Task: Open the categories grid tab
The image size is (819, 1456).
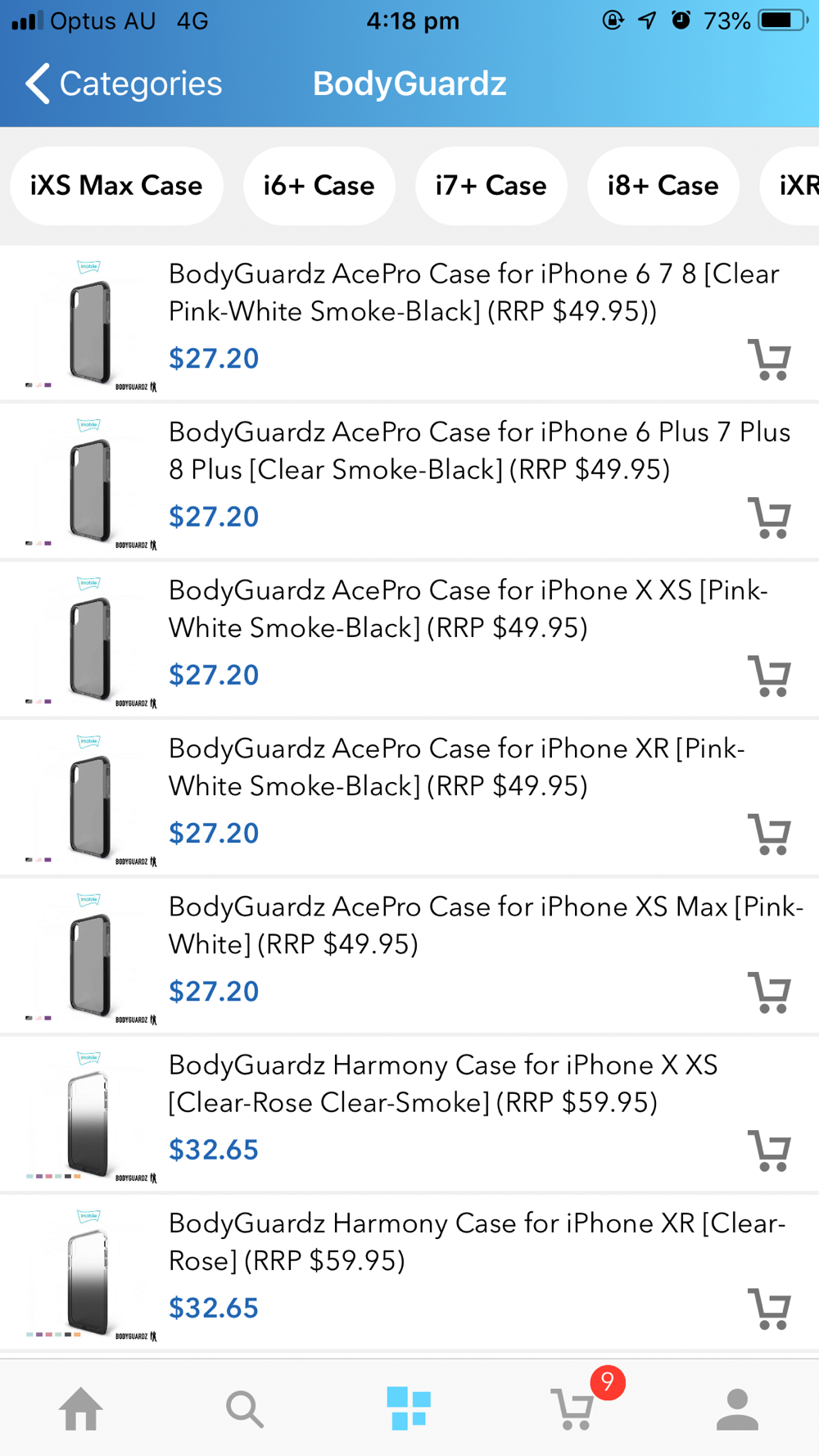Action: coord(409,1409)
